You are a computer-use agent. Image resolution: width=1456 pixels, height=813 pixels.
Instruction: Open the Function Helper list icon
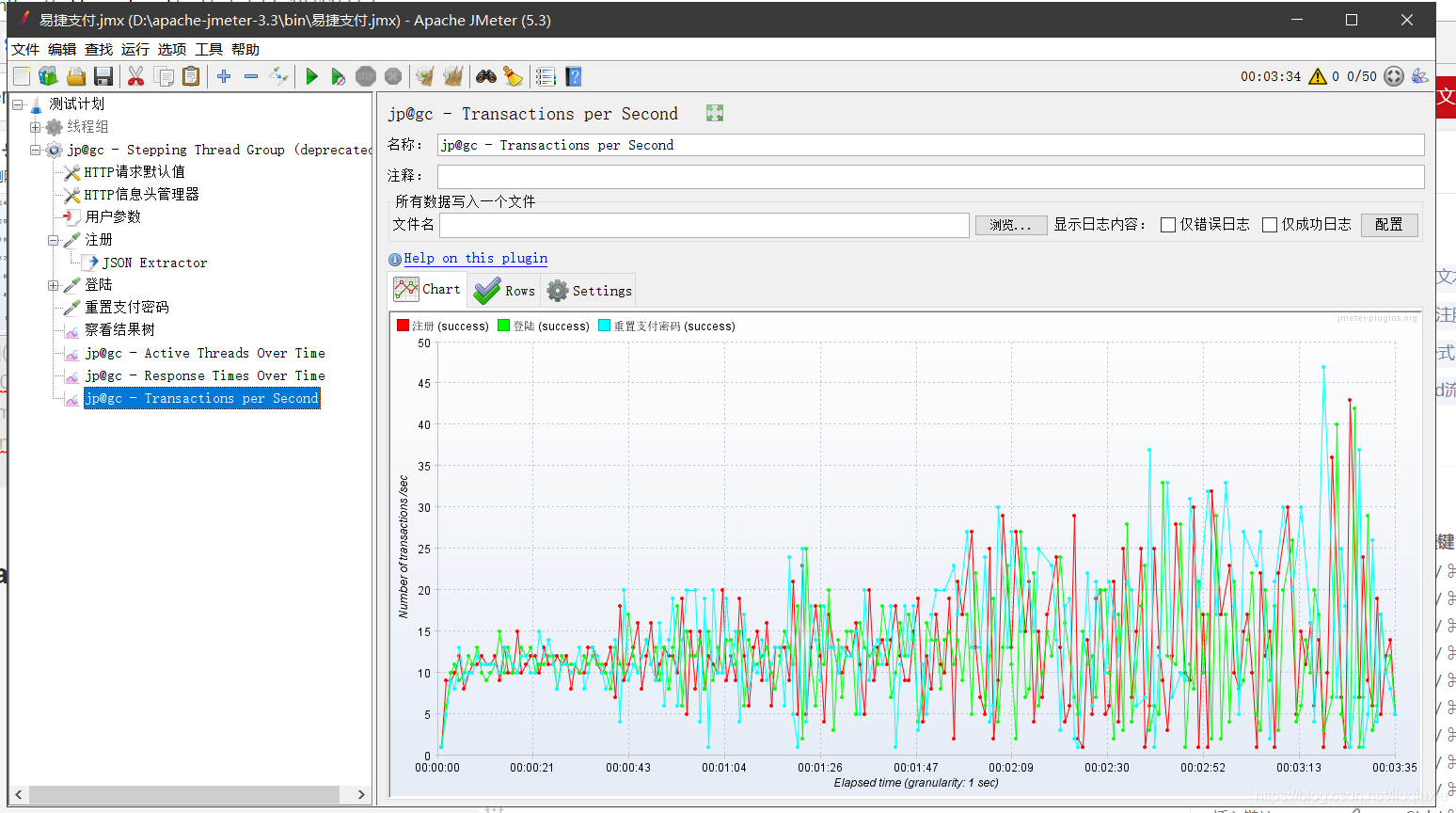546,77
